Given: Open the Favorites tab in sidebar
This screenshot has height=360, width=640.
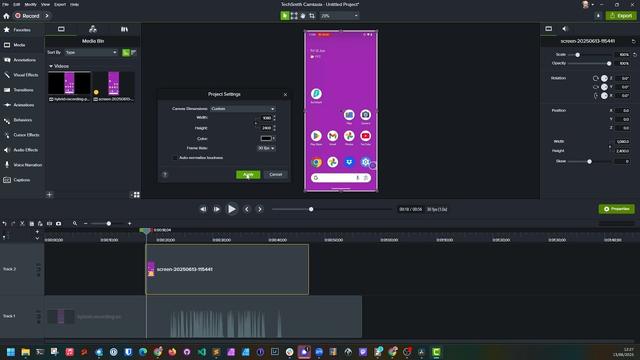Looking at the screenshot, I should 22,30.
